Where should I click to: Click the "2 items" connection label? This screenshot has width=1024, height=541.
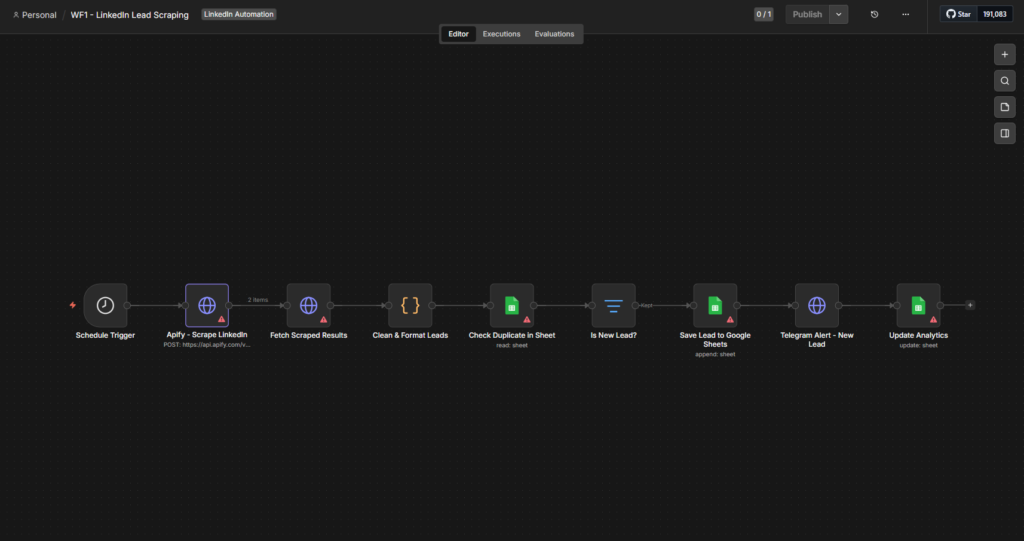tap(258, 300)
